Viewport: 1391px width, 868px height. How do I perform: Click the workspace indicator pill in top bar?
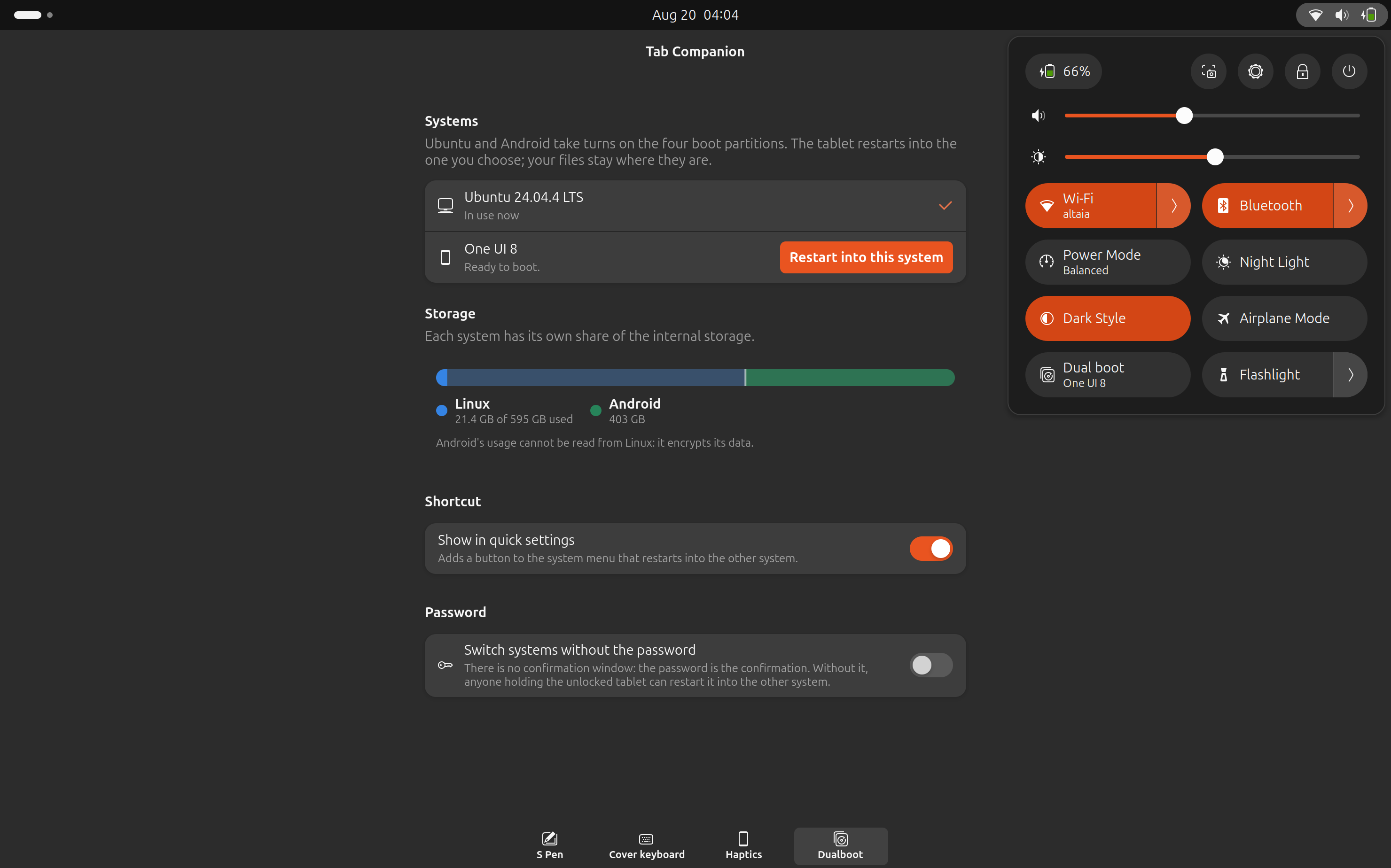28,15
